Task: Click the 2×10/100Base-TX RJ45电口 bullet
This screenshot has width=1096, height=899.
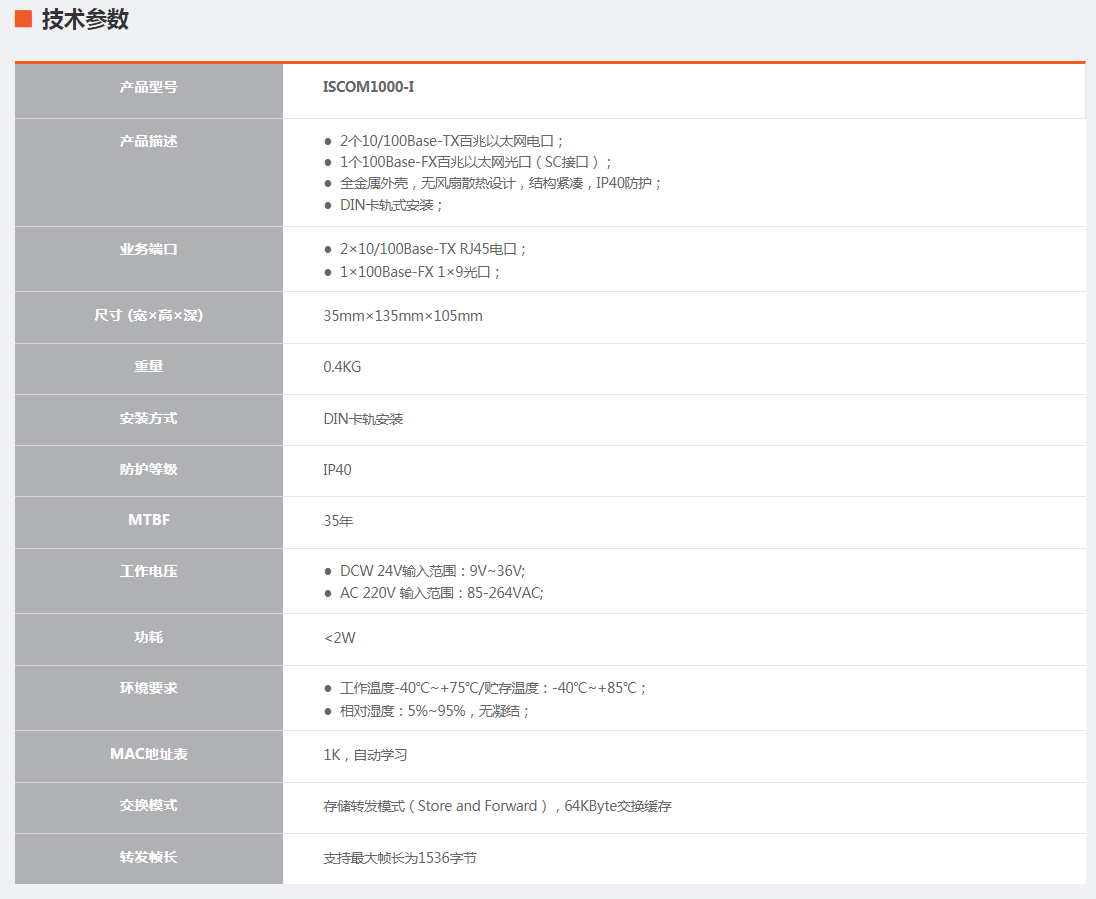Action: [x=432, y=249]
